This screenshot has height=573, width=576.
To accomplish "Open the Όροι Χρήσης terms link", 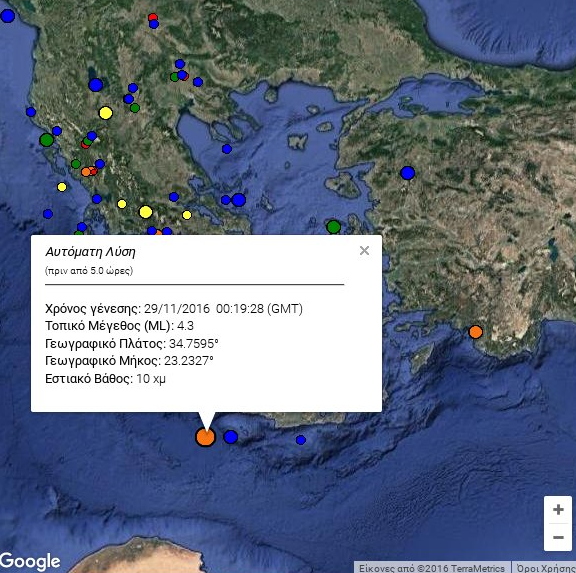I will pyautogui.click(x=545, y=568).
